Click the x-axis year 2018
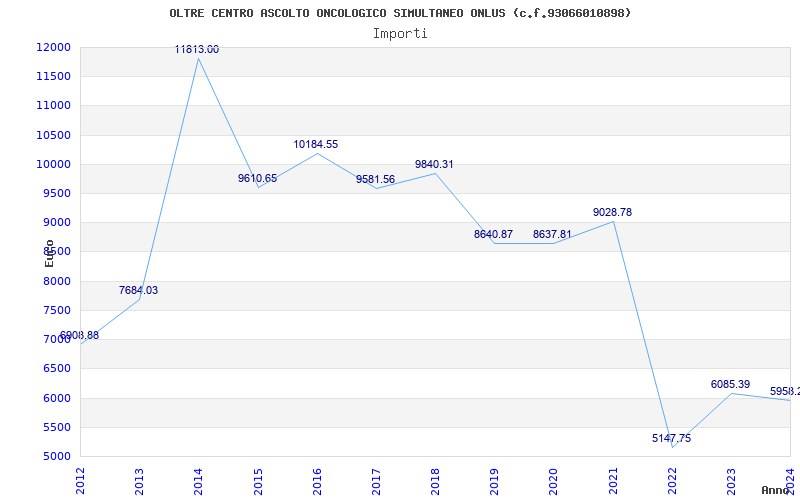Image resolution: width=800 pixels, height=500 pixels. pos(435,482)
